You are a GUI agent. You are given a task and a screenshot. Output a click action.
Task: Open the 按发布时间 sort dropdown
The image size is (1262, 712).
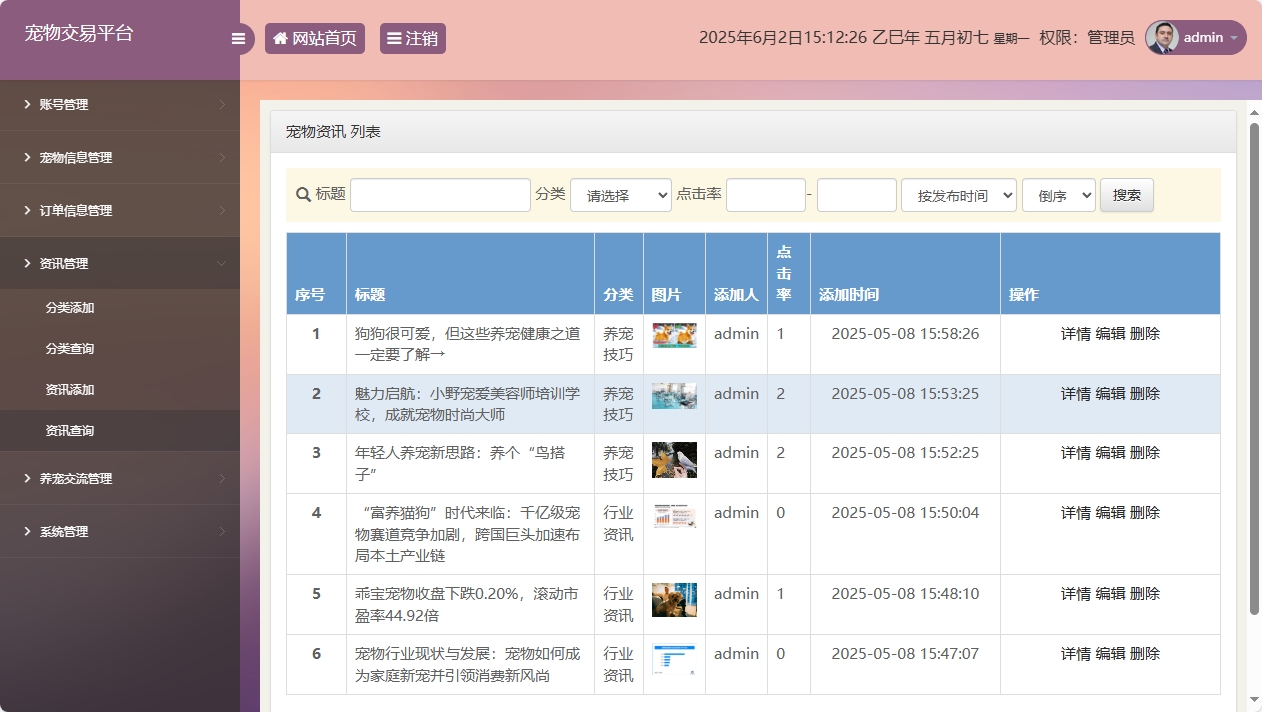(x=958, y=196)
